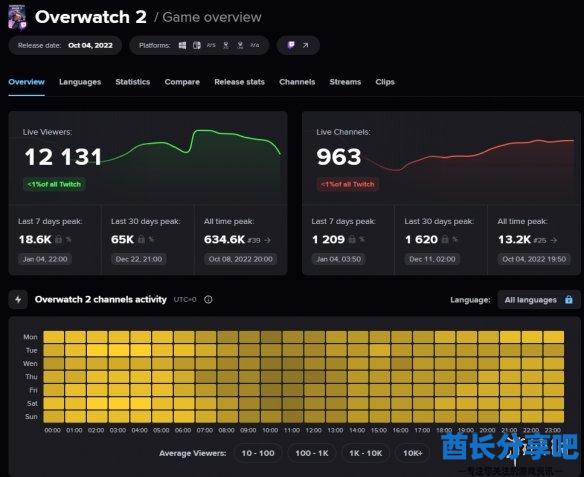This screenshot has width=584, height=477.
Task: Click the Overwatch 2 game thumbnail
Action: click(x=17, y=17)
